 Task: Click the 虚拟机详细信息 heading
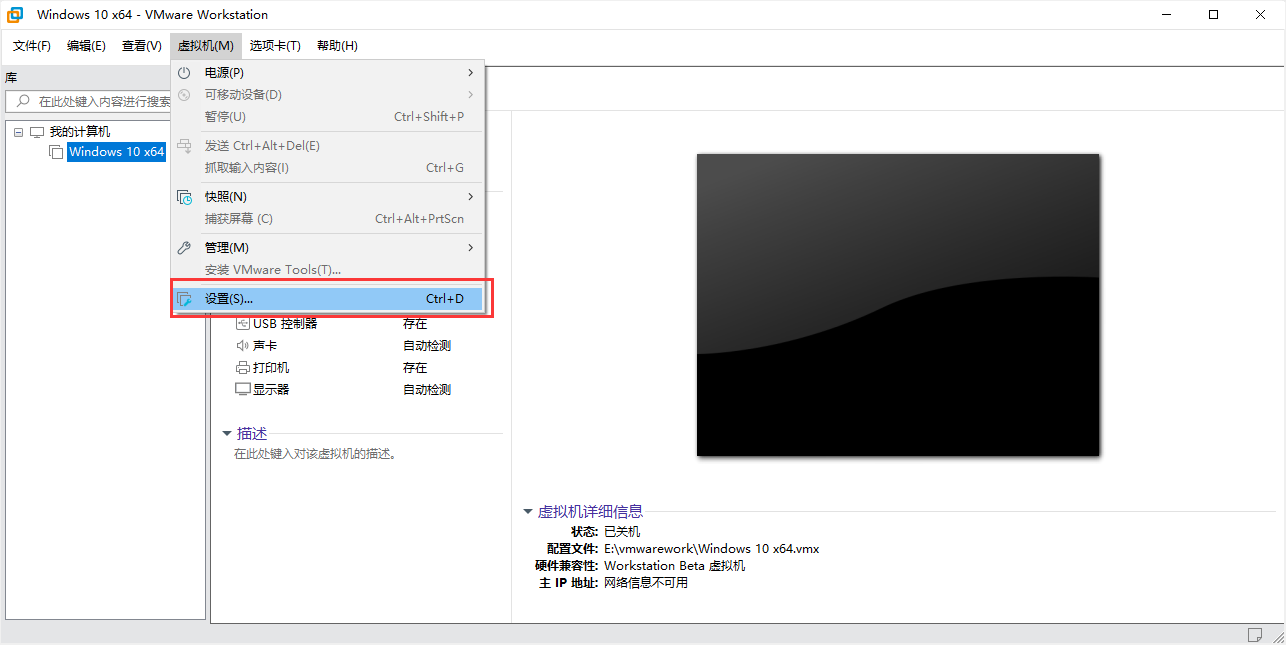tap(591, 512)
